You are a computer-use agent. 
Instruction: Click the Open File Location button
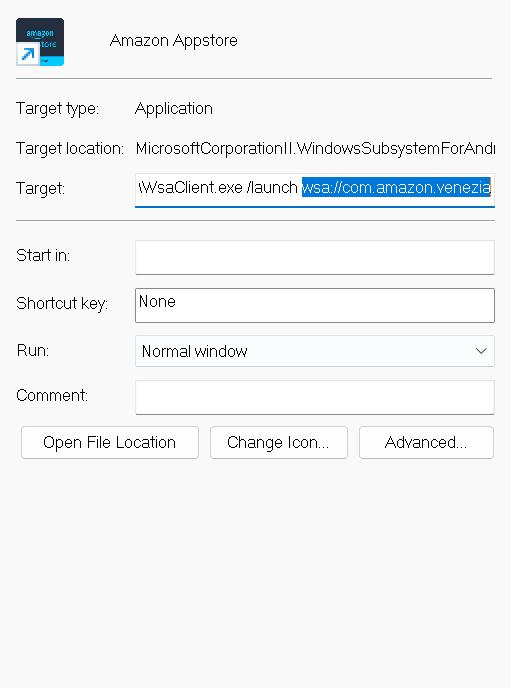coord(110,442)
